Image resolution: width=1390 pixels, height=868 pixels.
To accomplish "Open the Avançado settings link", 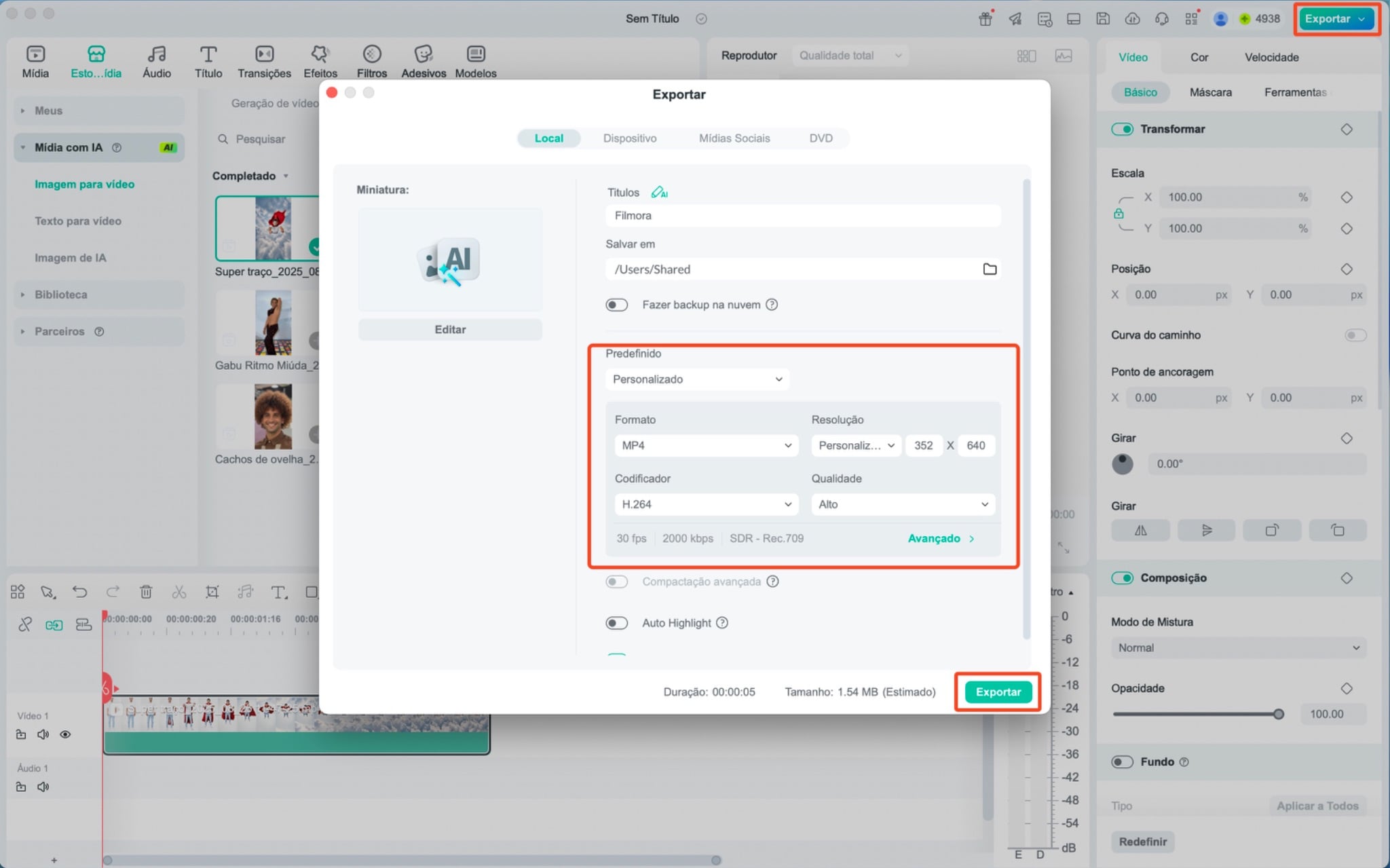I will (x=941, y=538).
